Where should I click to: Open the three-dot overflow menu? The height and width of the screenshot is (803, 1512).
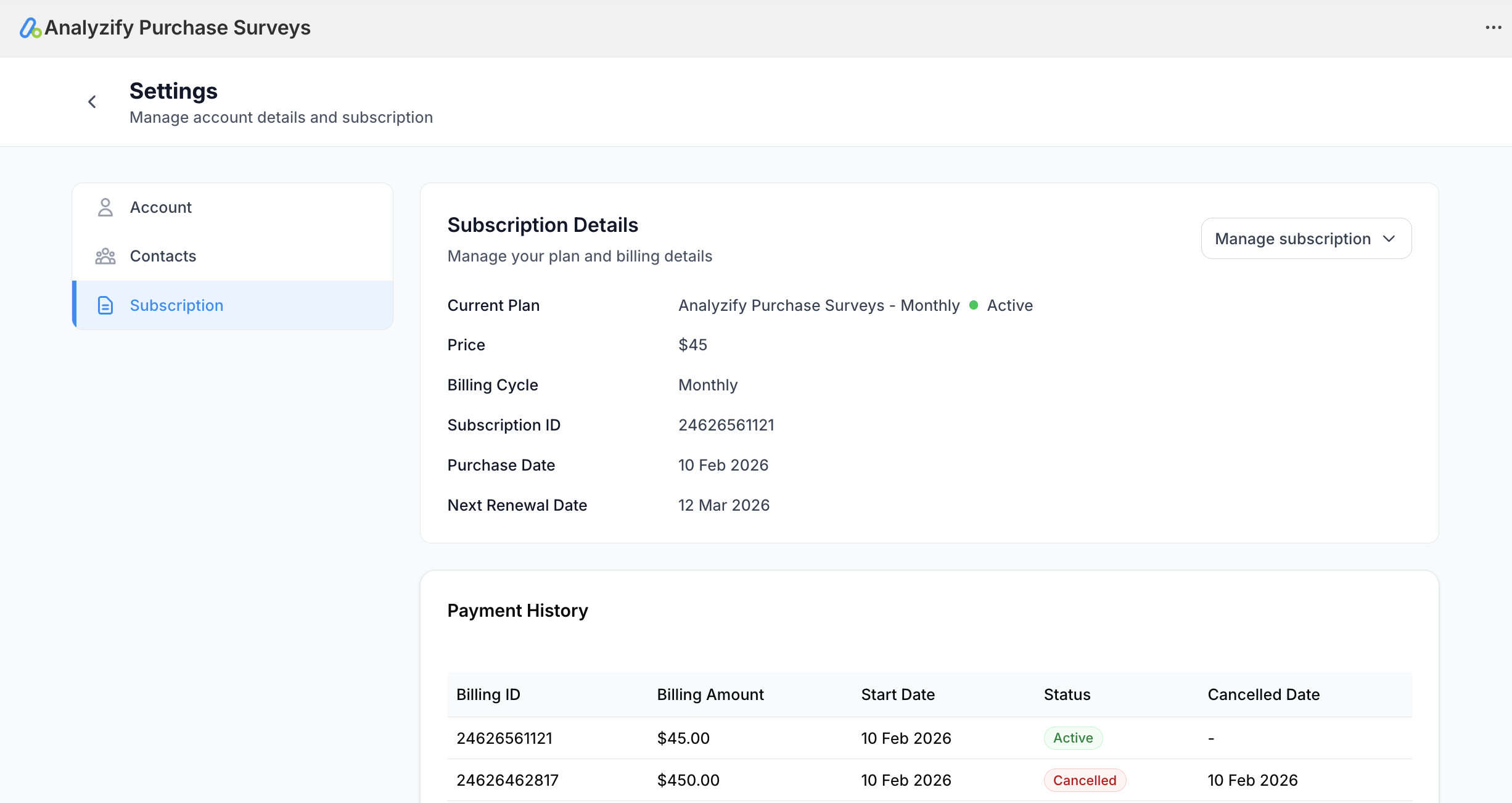[x=1494, y=28]
